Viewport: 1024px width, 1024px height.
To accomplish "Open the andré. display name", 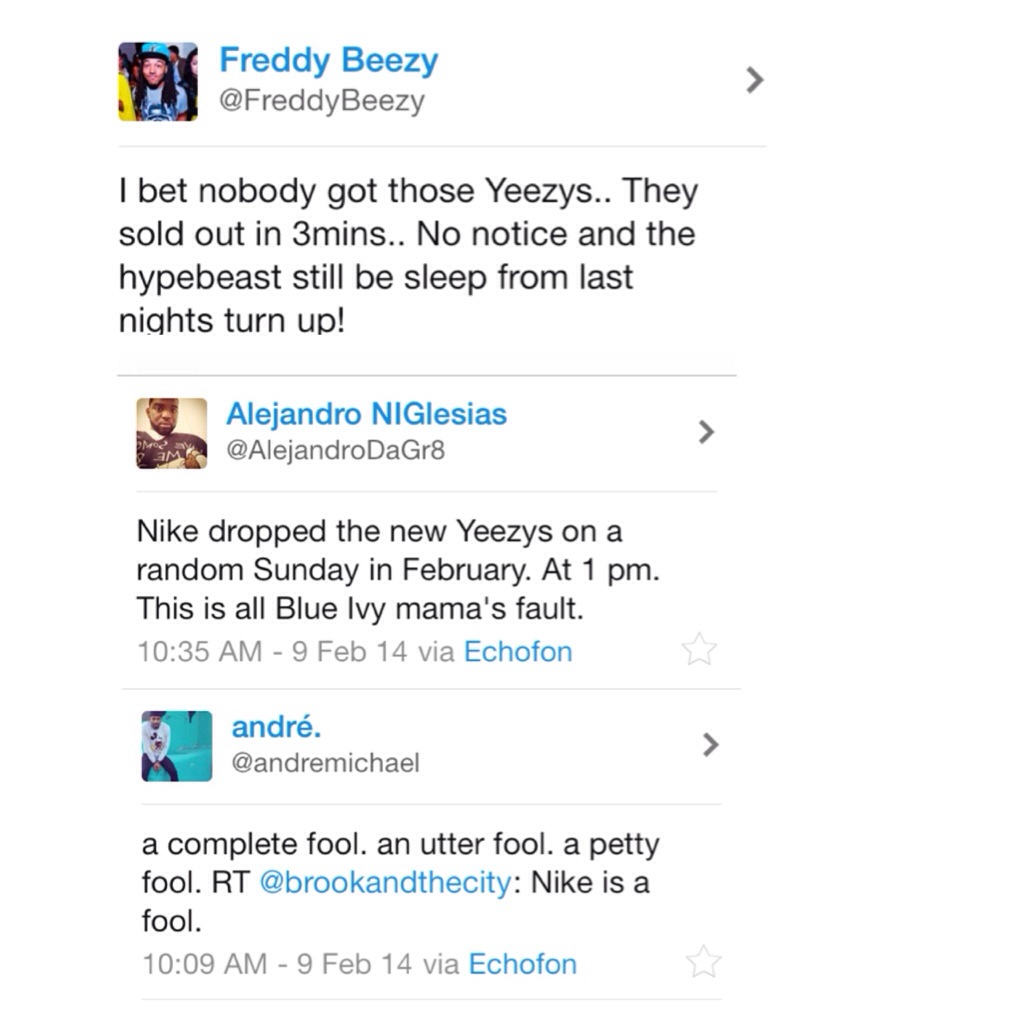I will coord(275,727).
